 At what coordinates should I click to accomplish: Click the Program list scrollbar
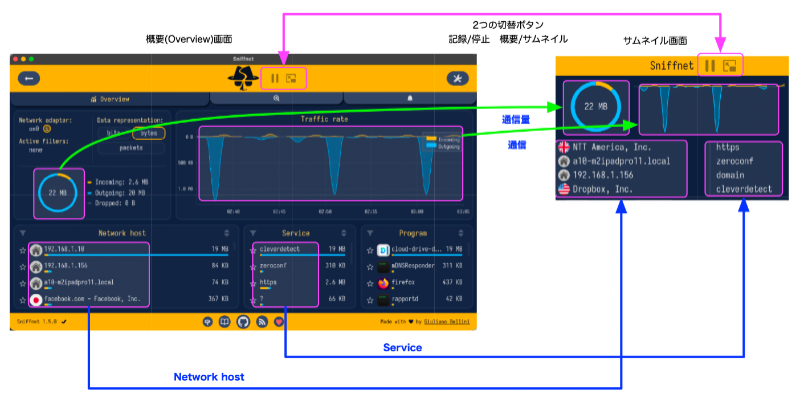(469, 250)
